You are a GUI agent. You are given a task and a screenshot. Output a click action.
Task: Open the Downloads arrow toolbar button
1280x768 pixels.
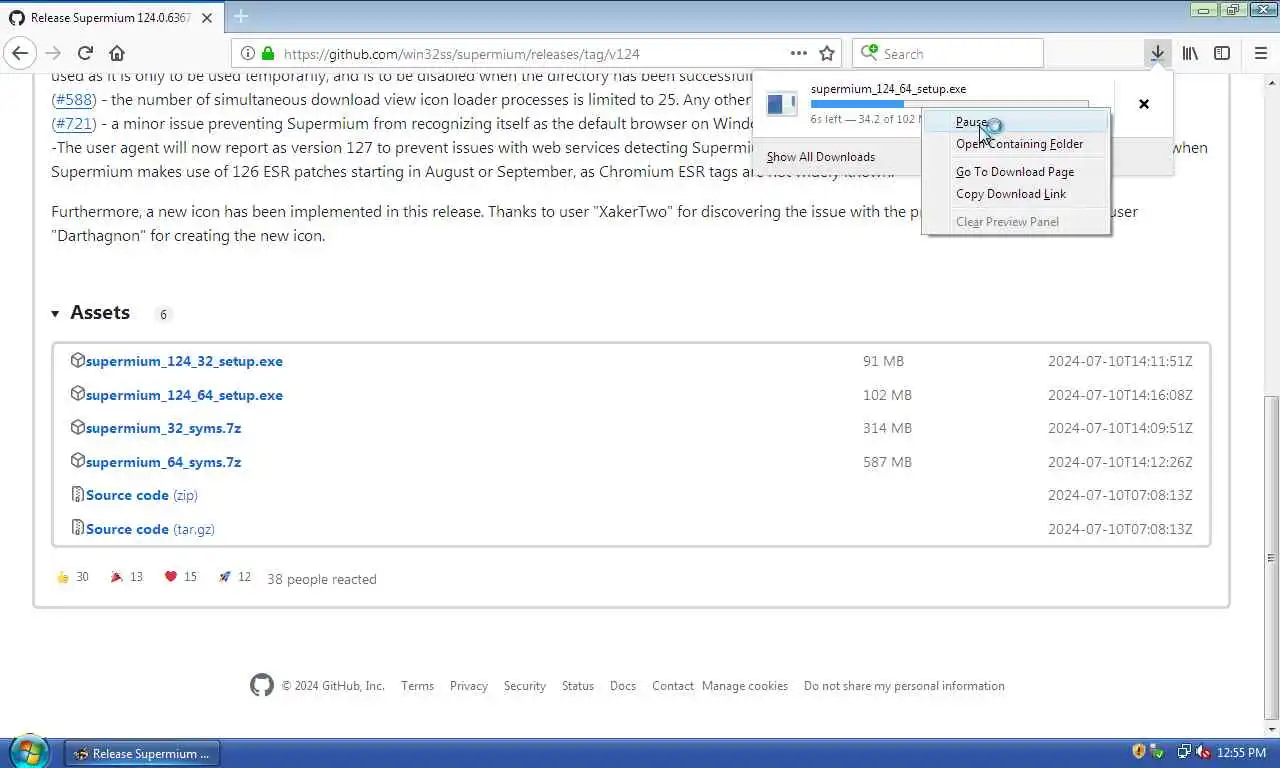tap(1157, 53)
